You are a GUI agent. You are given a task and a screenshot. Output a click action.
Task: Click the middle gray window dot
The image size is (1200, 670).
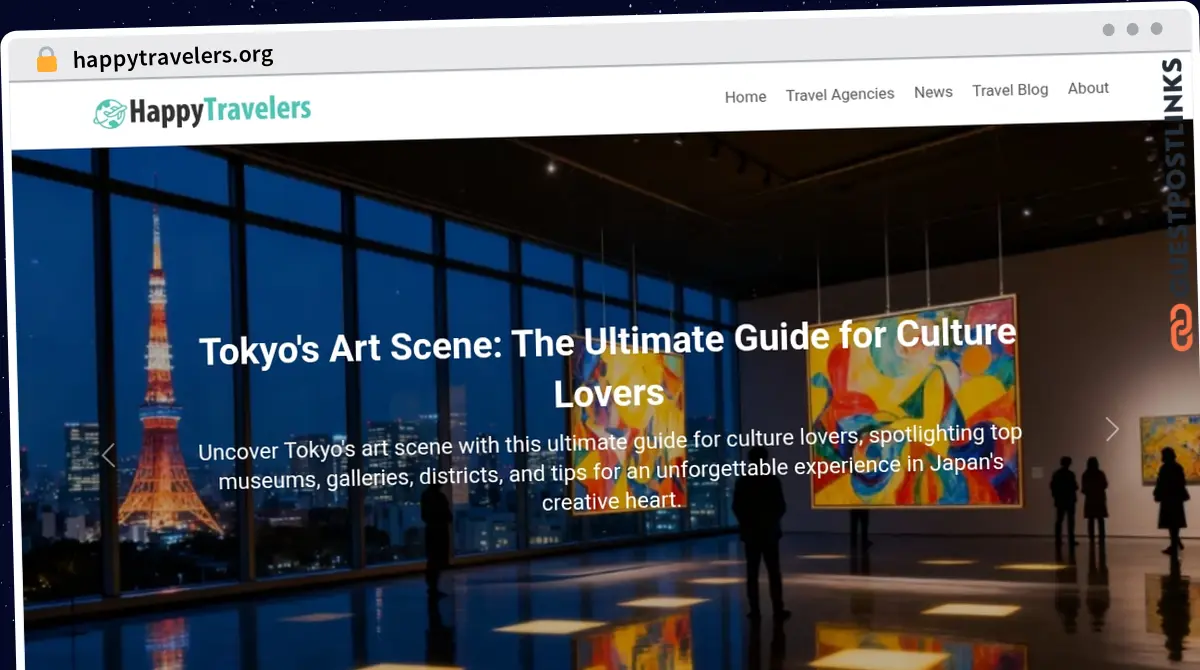pos(1132,30)
